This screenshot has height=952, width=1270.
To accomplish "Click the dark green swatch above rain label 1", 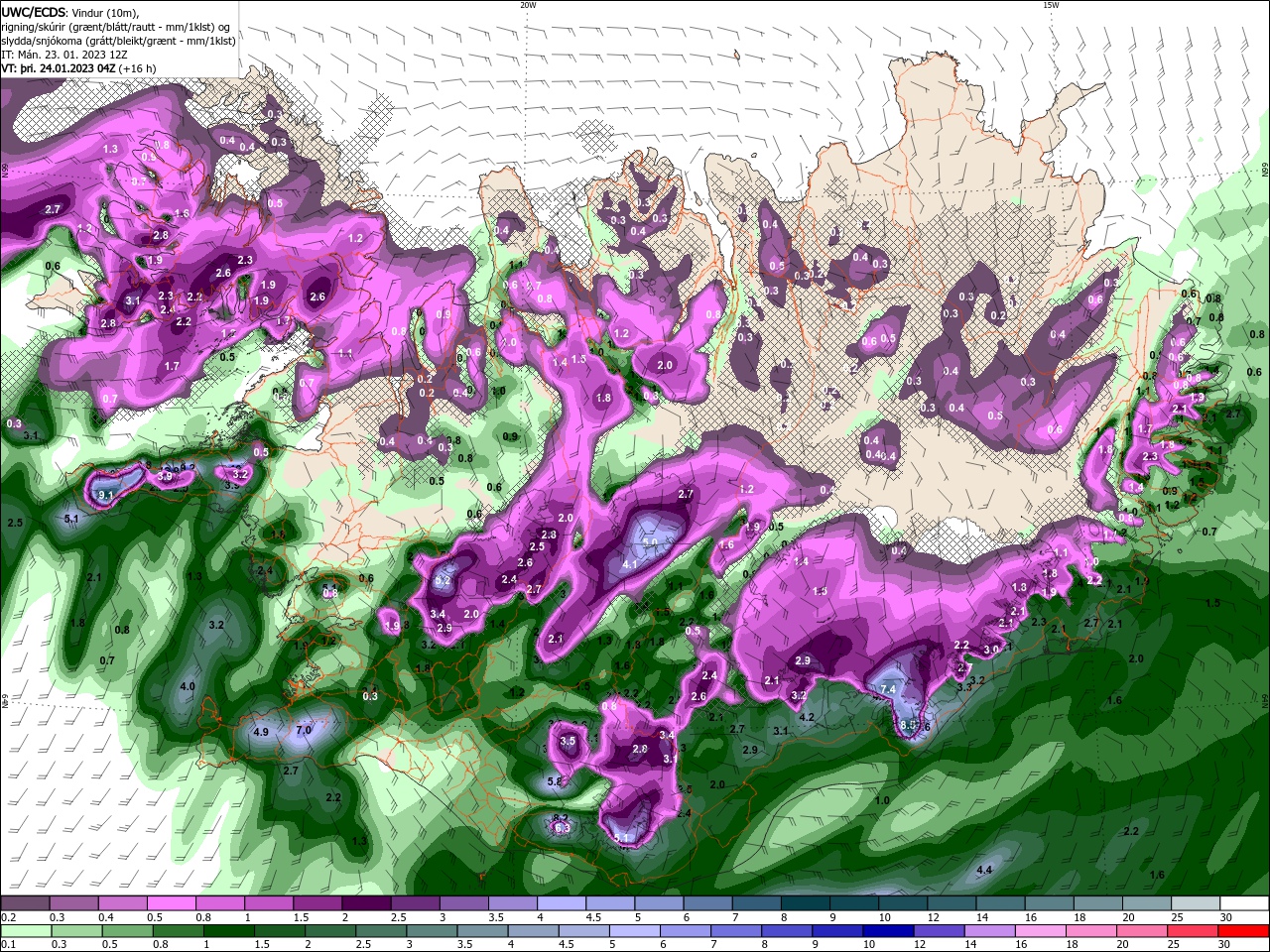I will [x=228, y=931].
